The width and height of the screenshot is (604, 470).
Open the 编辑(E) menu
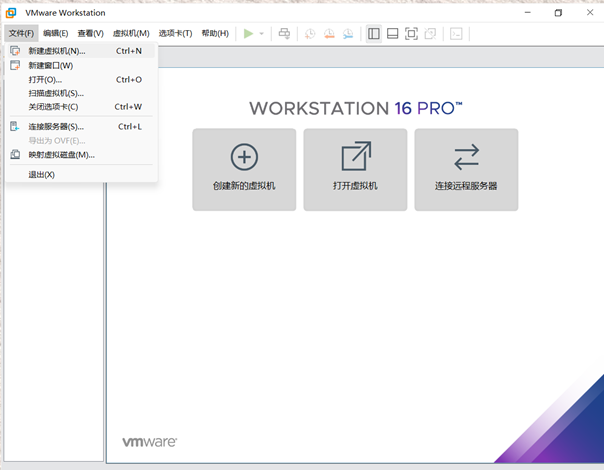point(55,34)
